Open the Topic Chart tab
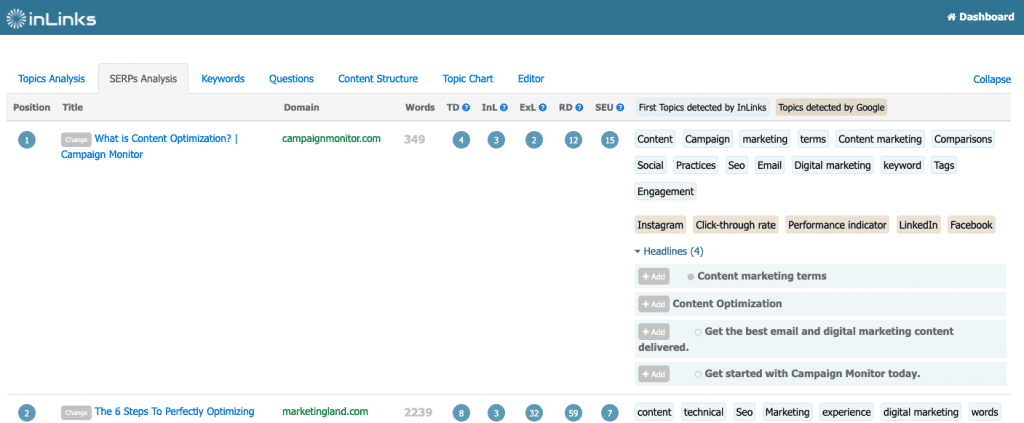The width and height of the screenshot is (1024, 423). (468, 79)
